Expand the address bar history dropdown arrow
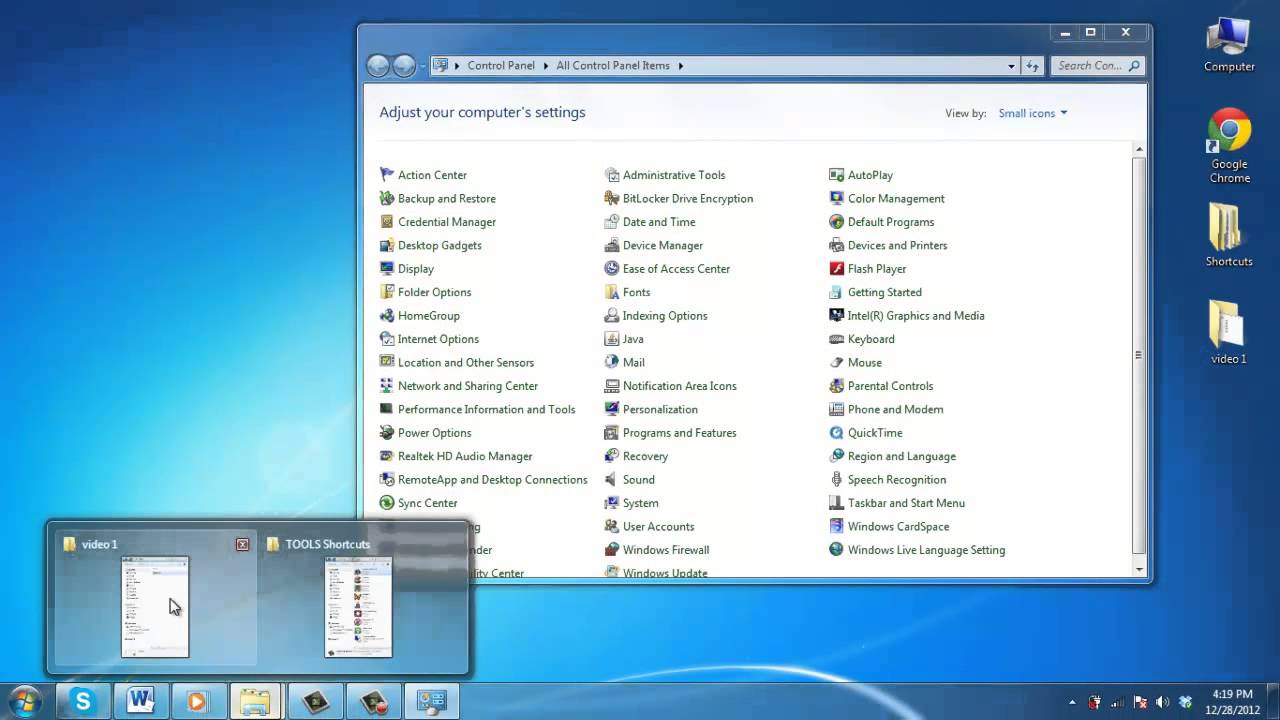This screenshot has height=720, width=1280. point(1011,66)
